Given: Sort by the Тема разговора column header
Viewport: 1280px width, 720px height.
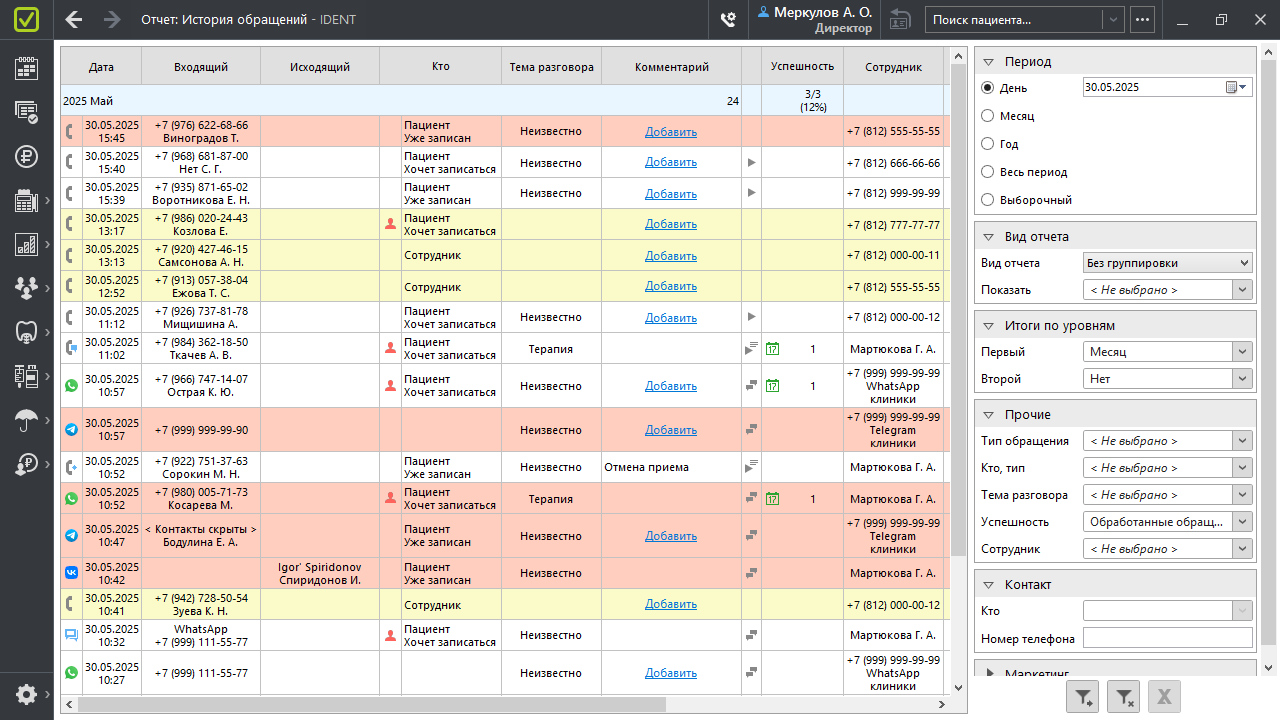Looking at the screenshot, I should point(551,67).
